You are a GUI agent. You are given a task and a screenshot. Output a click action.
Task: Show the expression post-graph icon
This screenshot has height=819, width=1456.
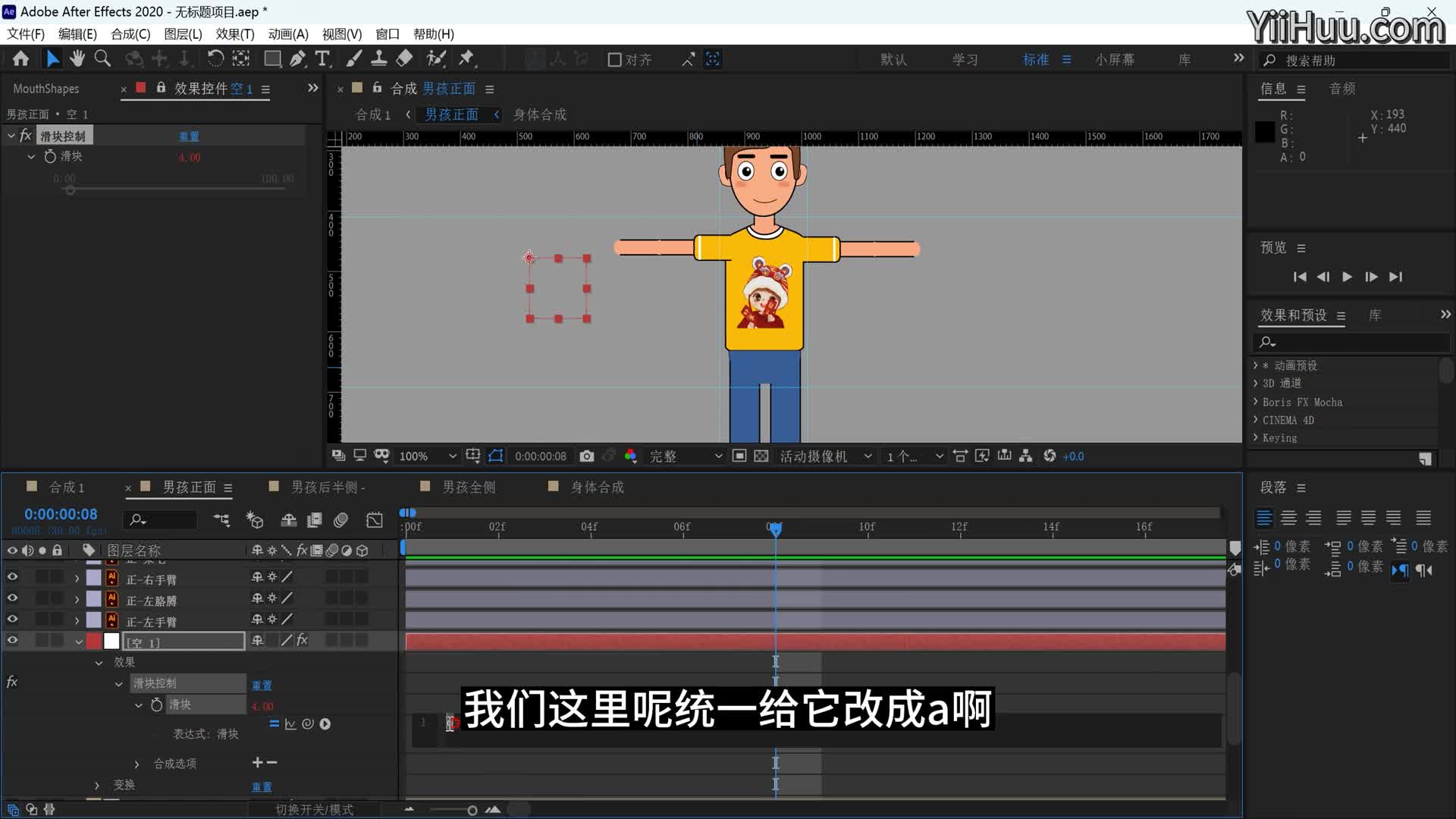(290, 724)
